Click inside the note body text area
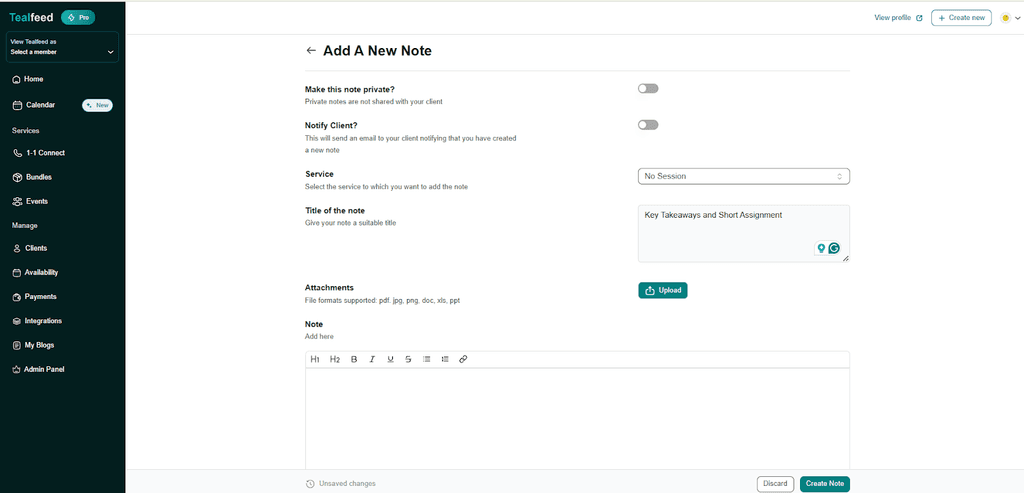The height and width of the screenshot is (493, 1024). [577, 418]
